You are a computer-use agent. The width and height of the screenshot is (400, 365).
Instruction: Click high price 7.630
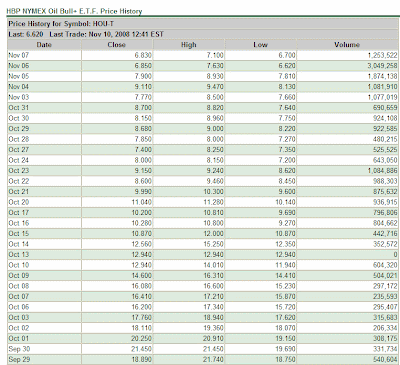(215, 66)
